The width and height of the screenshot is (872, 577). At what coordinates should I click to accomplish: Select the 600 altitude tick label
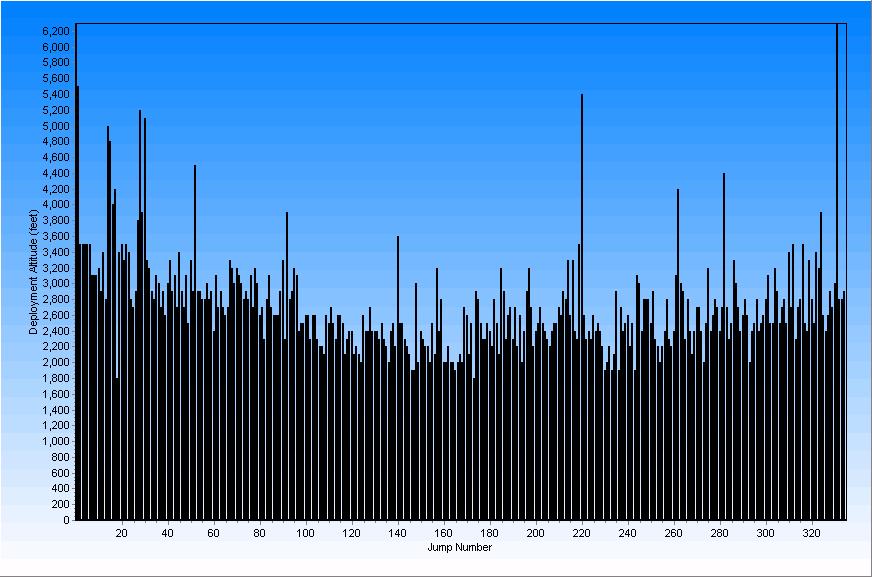click(x=60, y=473)
